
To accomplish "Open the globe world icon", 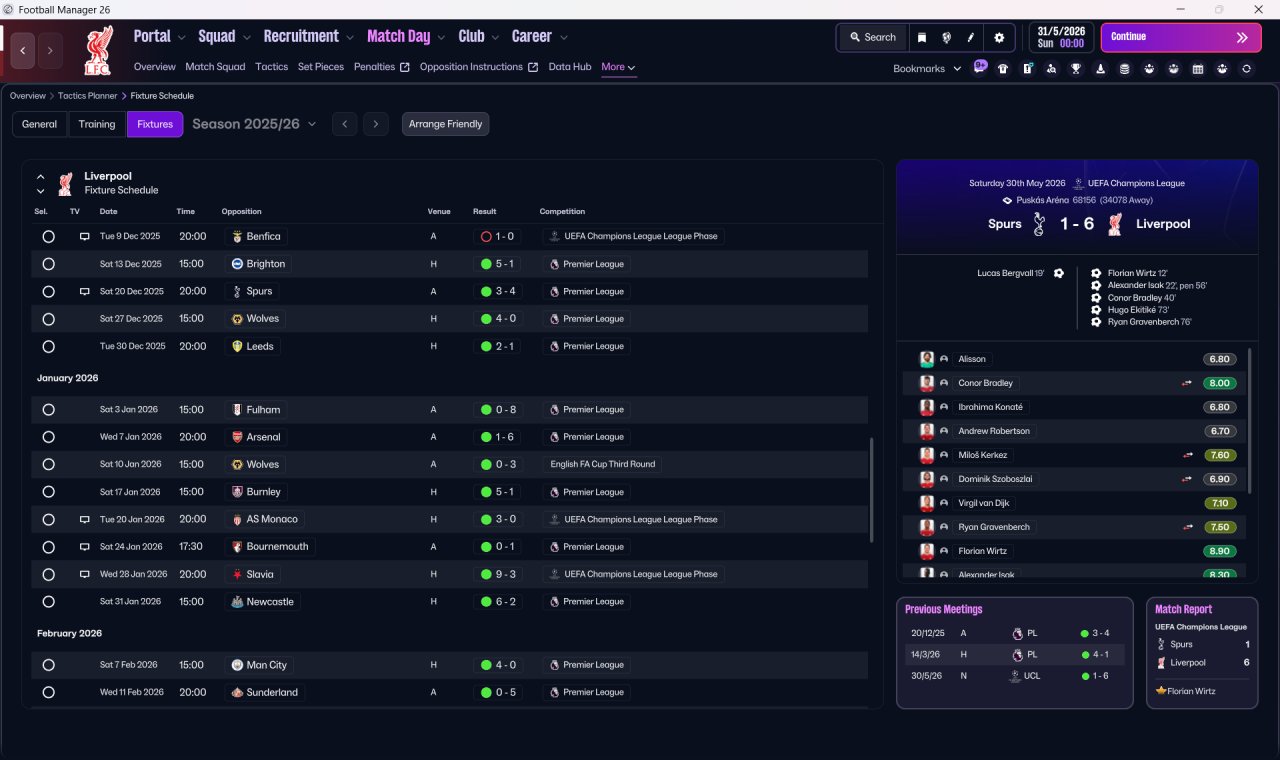I will pos(946,37).
